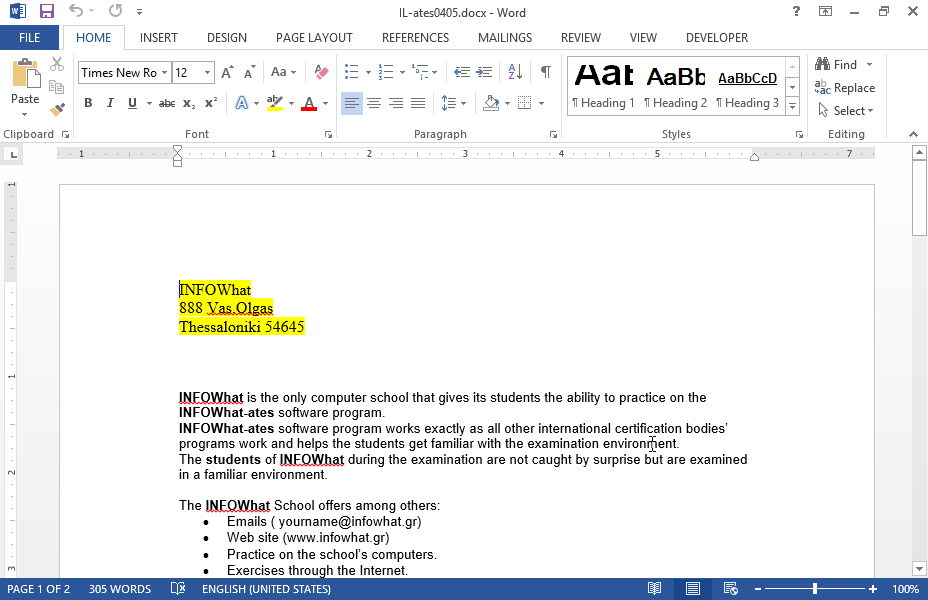Apply the Text Highlight Color
The height and width of the screenshot is (600, 928).
pos(276,102)
